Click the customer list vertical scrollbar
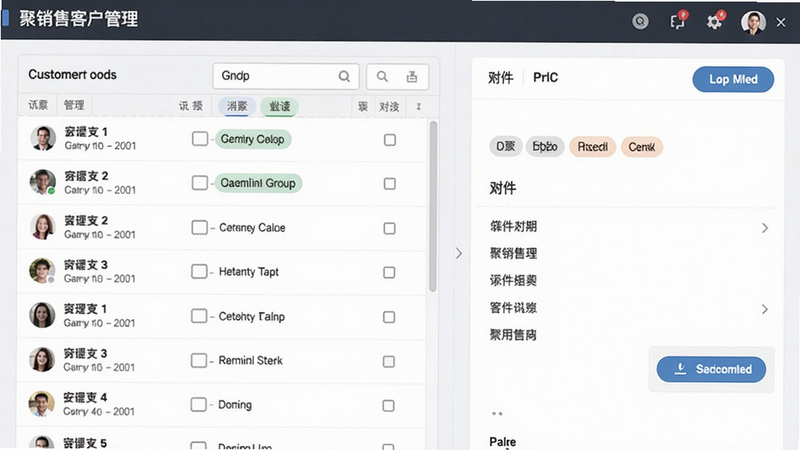The width and height of the screenshot is (800, 450). tap(433, 206)
